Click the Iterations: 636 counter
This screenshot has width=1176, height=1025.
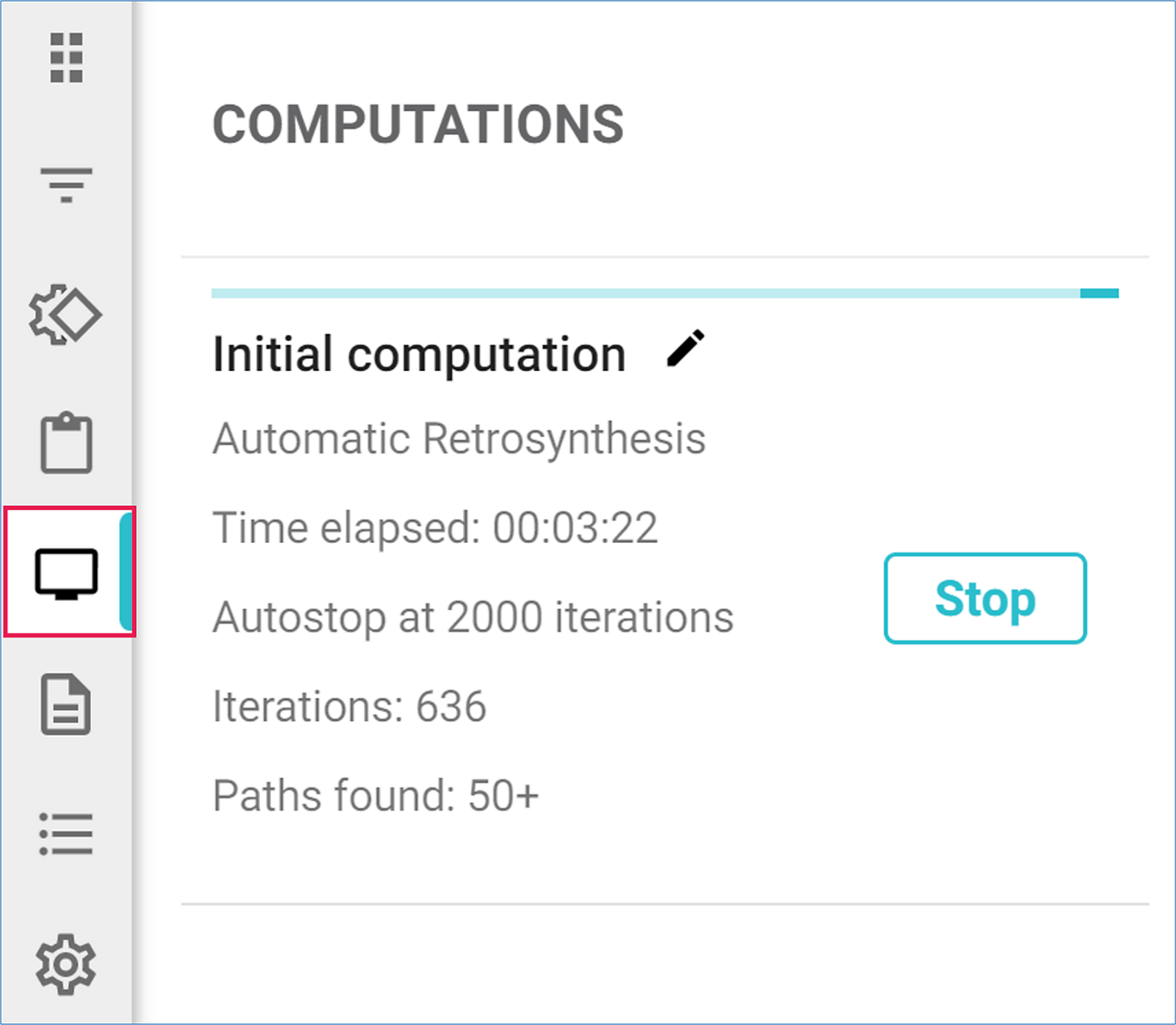(349, 706)
